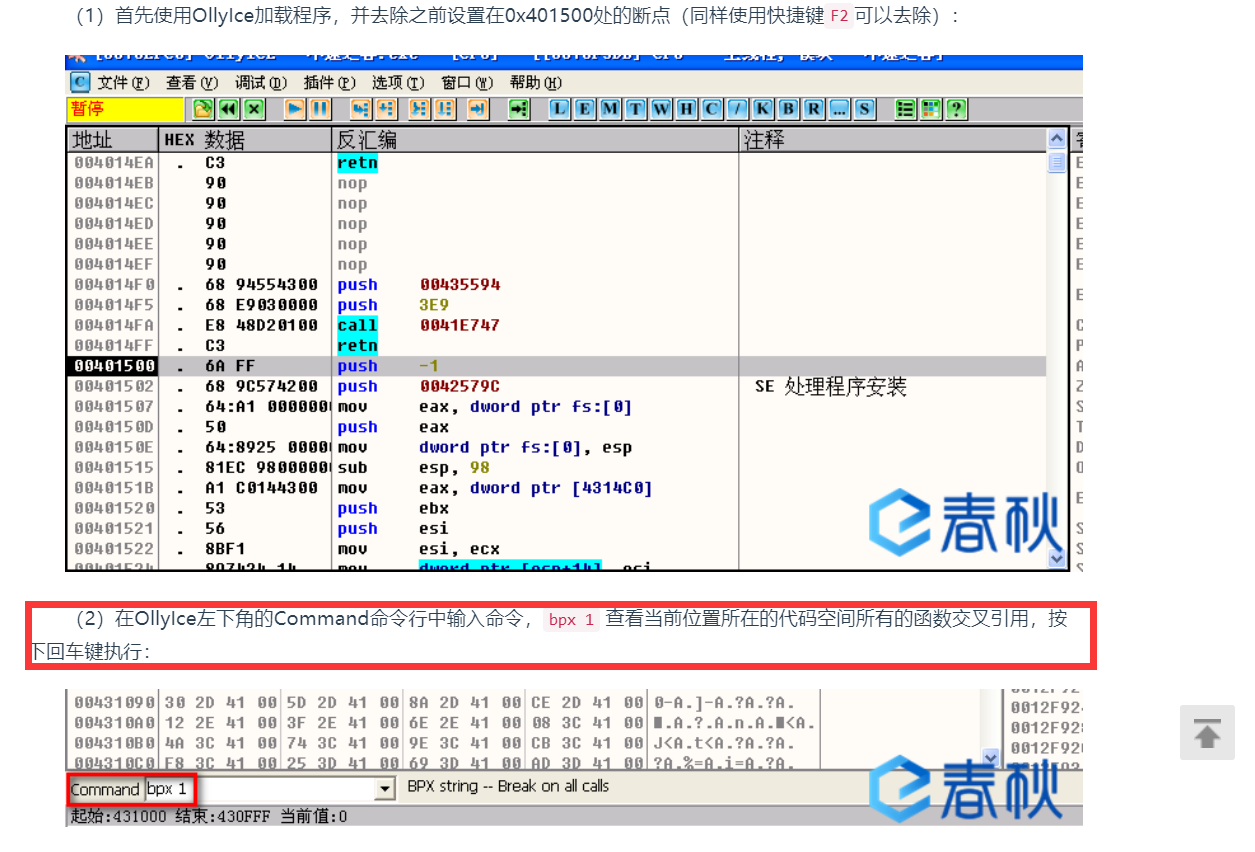The height and width of the screenshot is (852, 1255).
Task: Click the Open file toolbar icon
Action: click(x=203, y=109)
